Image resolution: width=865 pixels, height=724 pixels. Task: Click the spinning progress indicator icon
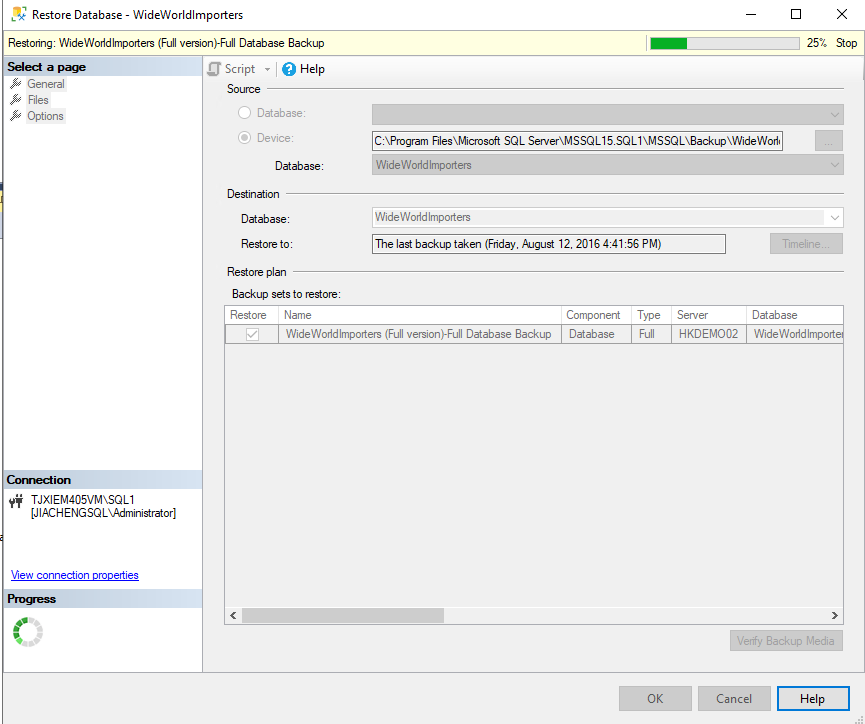pyautogui.click(x=28, y=631)
